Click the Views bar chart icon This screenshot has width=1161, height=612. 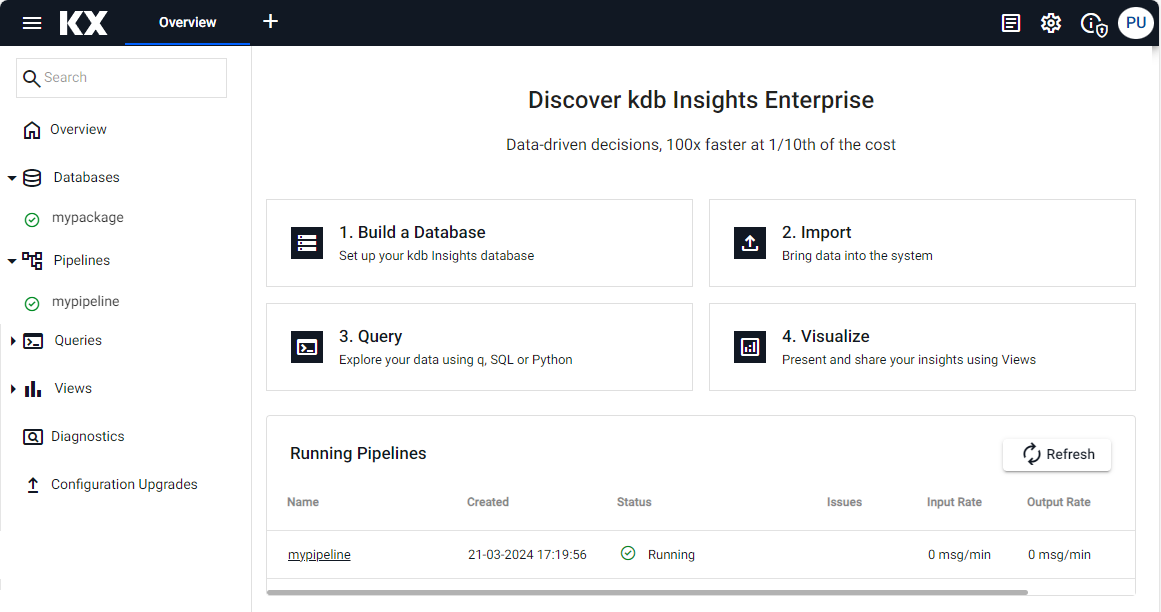click(x=33, y=389)
